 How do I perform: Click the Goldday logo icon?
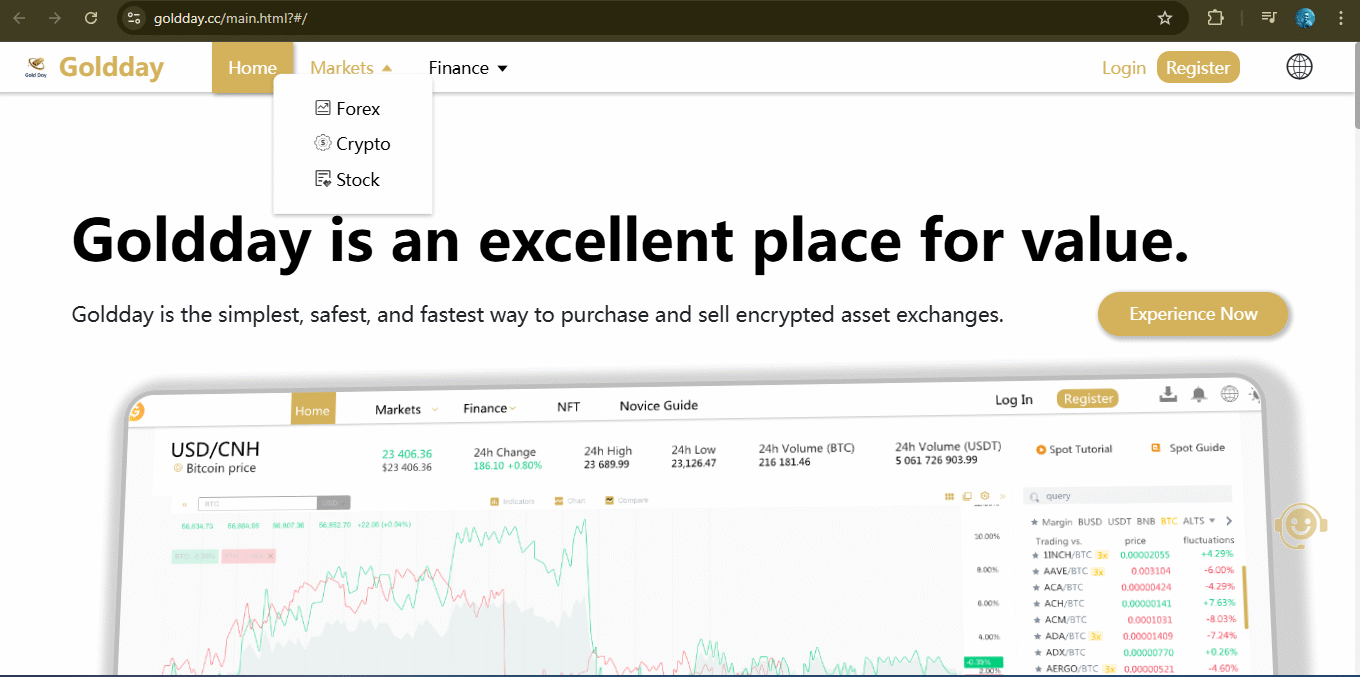point(37,68)
